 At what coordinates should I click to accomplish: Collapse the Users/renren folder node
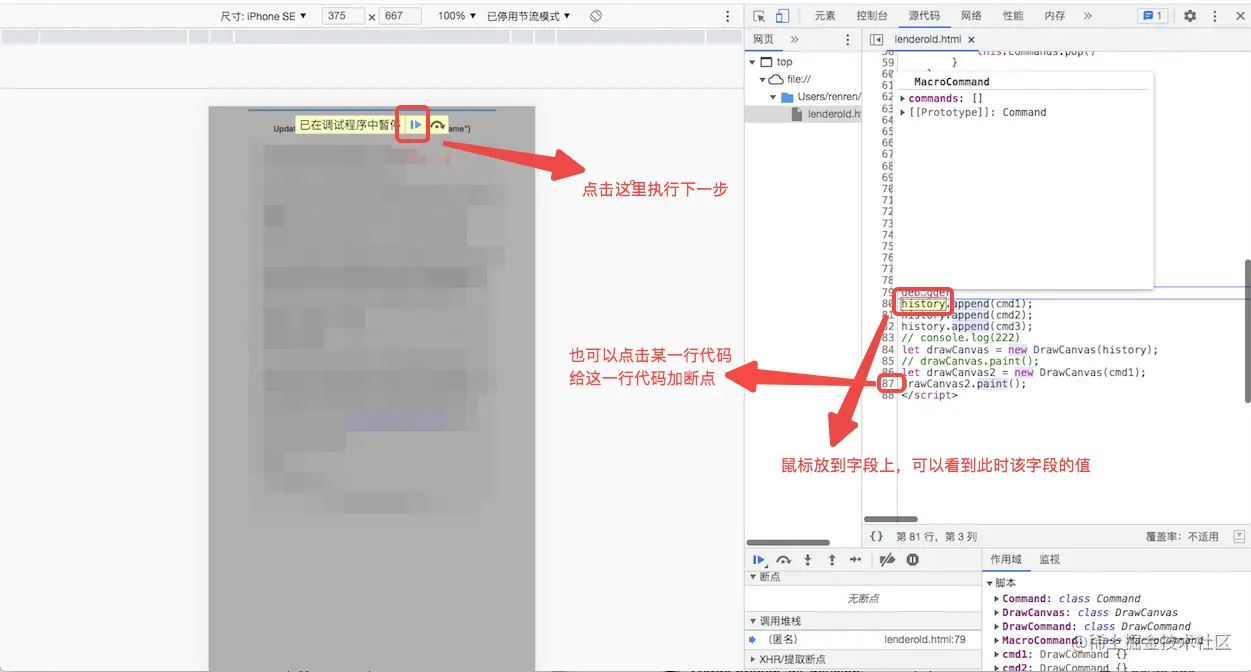coord(774,97)
